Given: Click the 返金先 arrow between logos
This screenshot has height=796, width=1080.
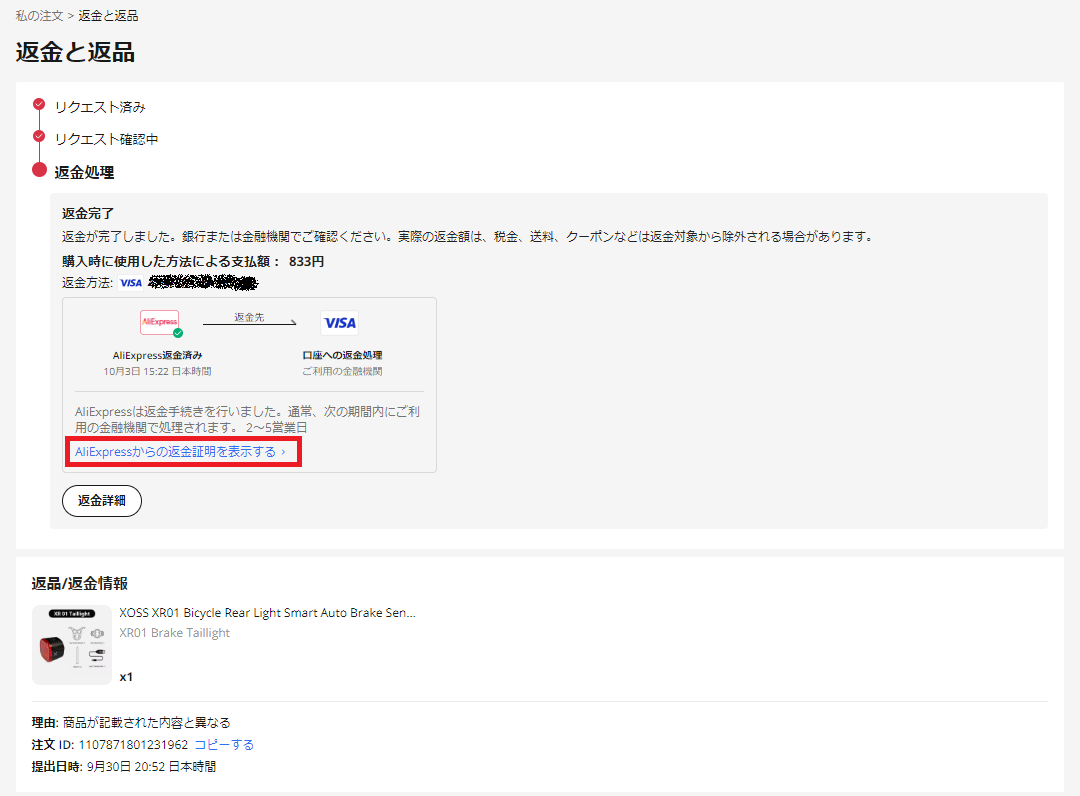Looking at the screenshot, I should pos(250,322).
